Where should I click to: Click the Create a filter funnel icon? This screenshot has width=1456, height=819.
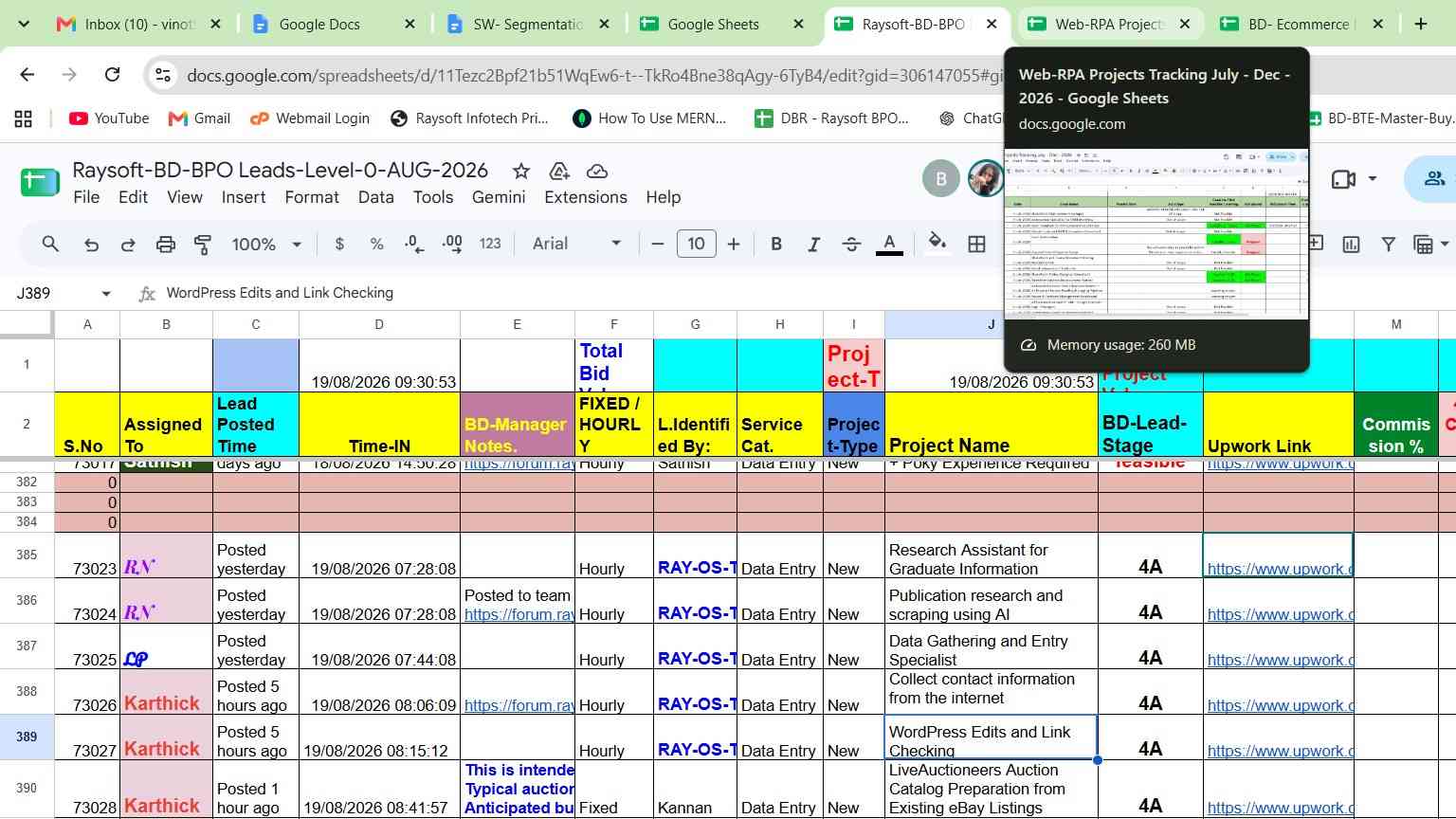coord(1388,245)
